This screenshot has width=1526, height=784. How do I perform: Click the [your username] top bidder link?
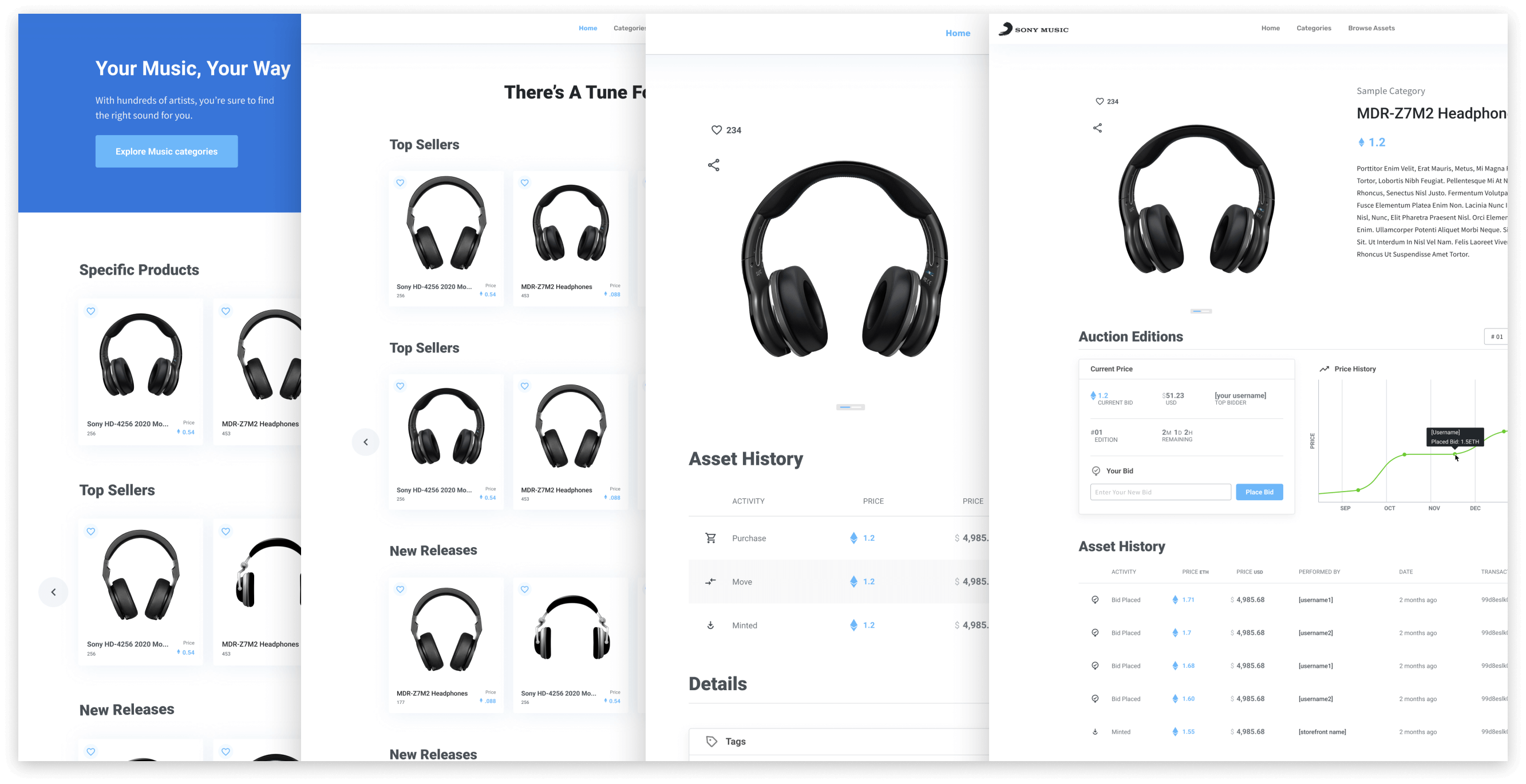click(x=1240, y=395)
